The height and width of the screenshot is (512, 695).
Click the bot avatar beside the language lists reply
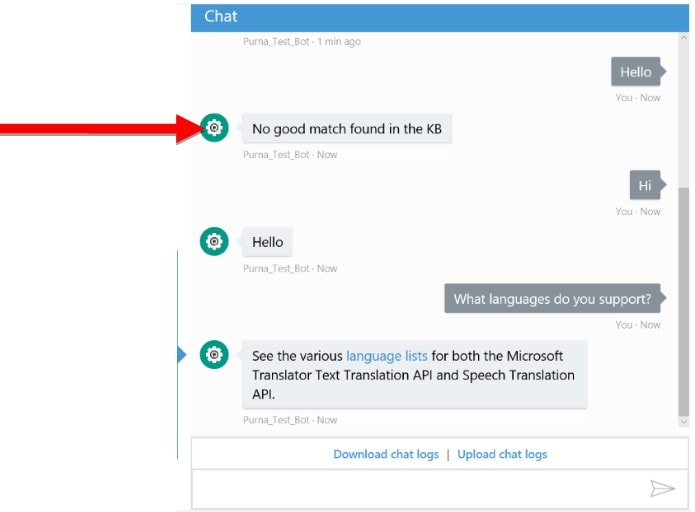click(x=214, y=355)
